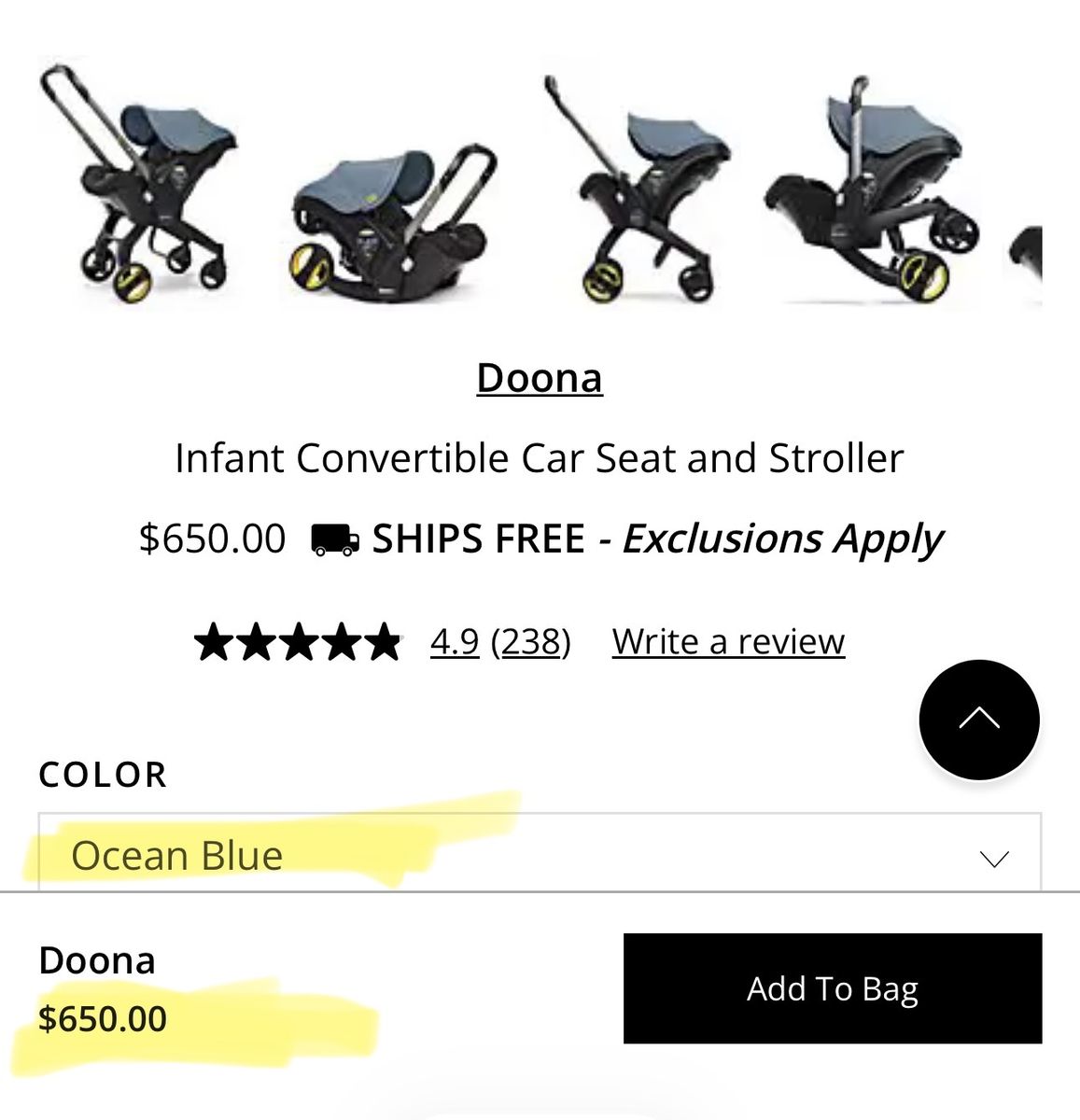Select the fourth car seat thumbnail
1080x1120 pixels.
click(x=870, y=187)
